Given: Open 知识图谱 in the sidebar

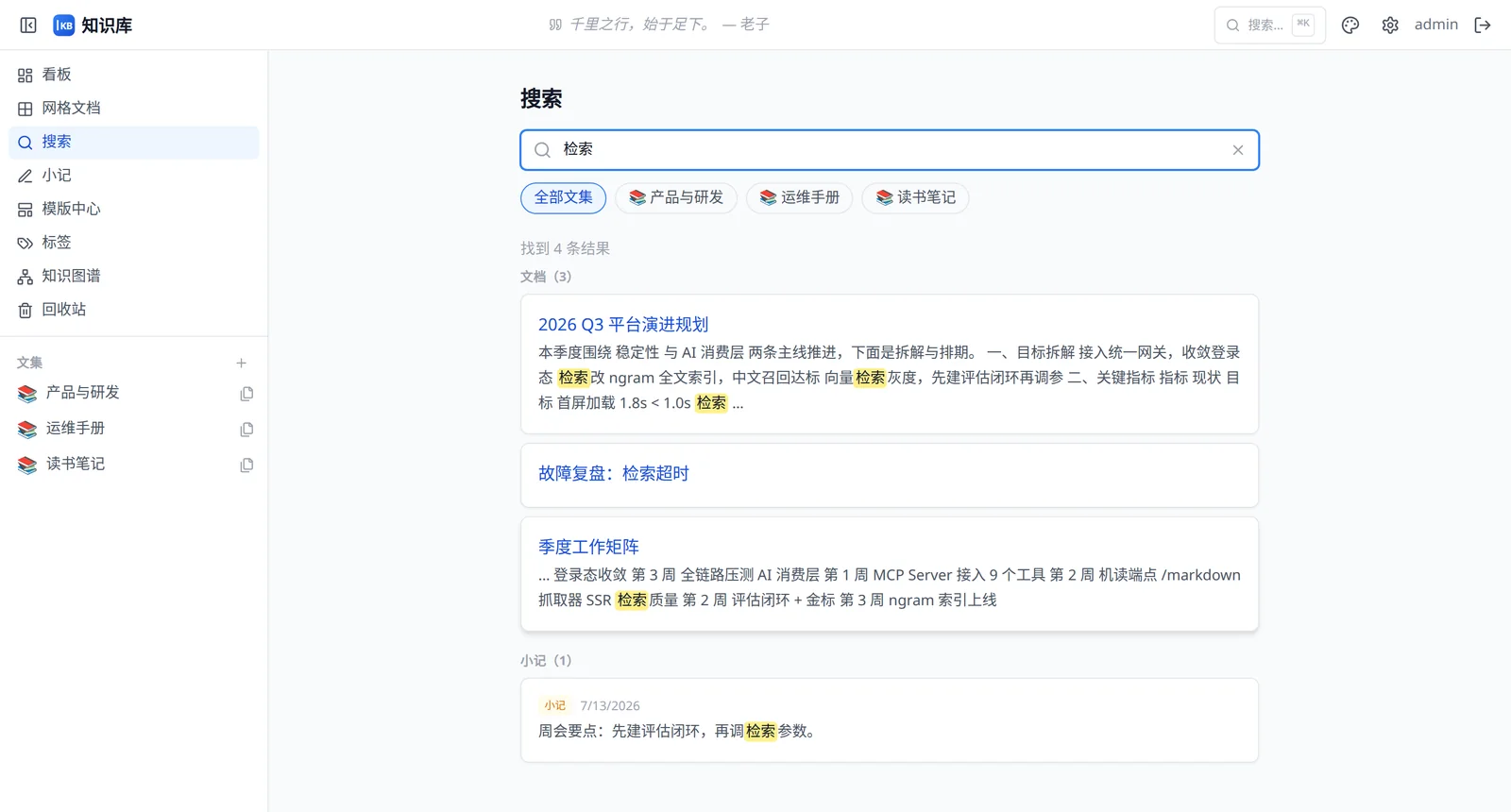Looking at the screenshot, I should (x=133, y=276).
